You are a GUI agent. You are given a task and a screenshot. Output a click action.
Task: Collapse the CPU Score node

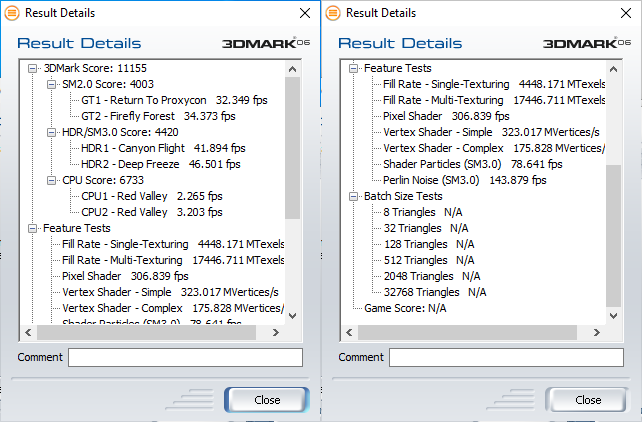coord(51,180)
